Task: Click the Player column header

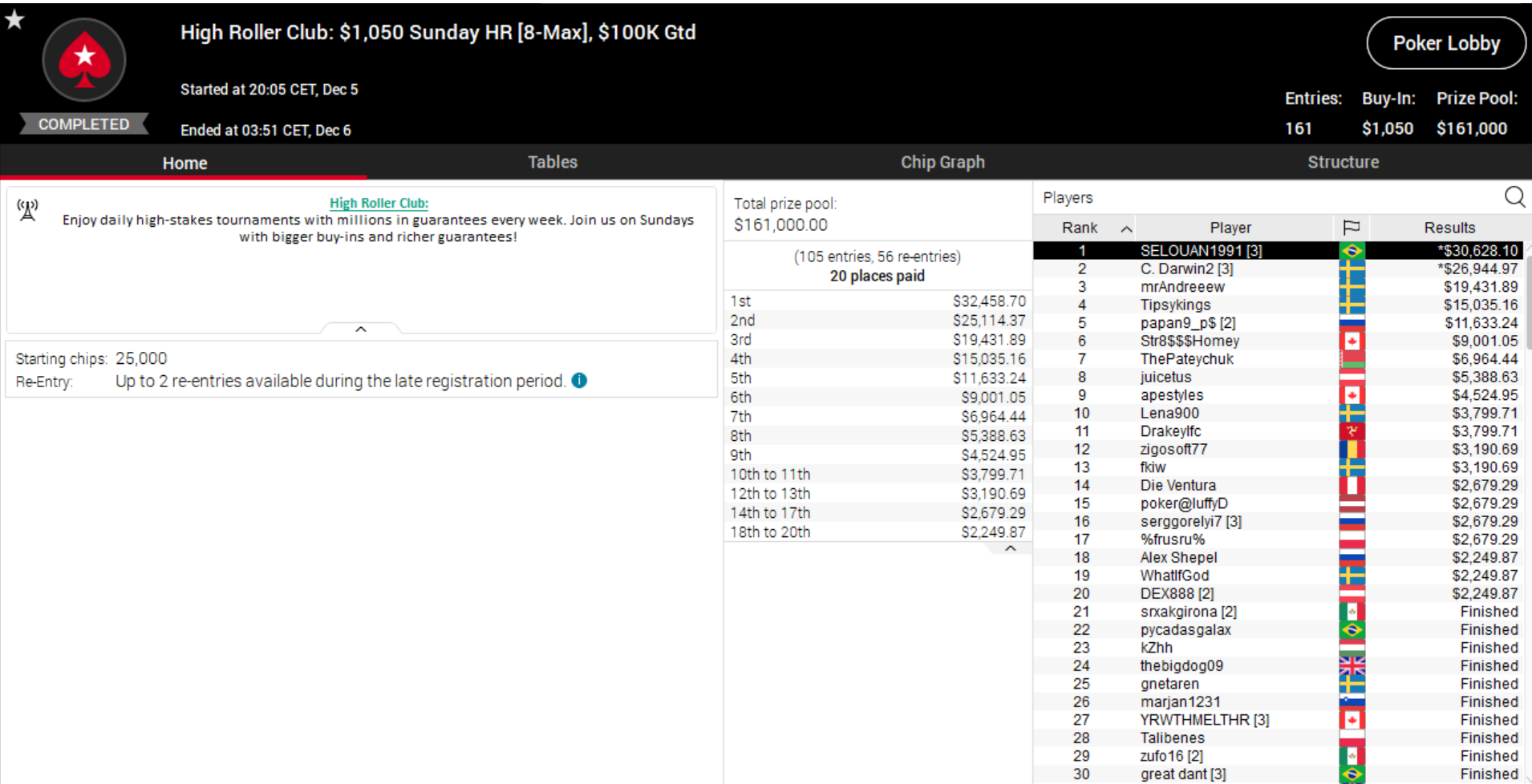Action: pyautogui.click(x=1230, y=228)
